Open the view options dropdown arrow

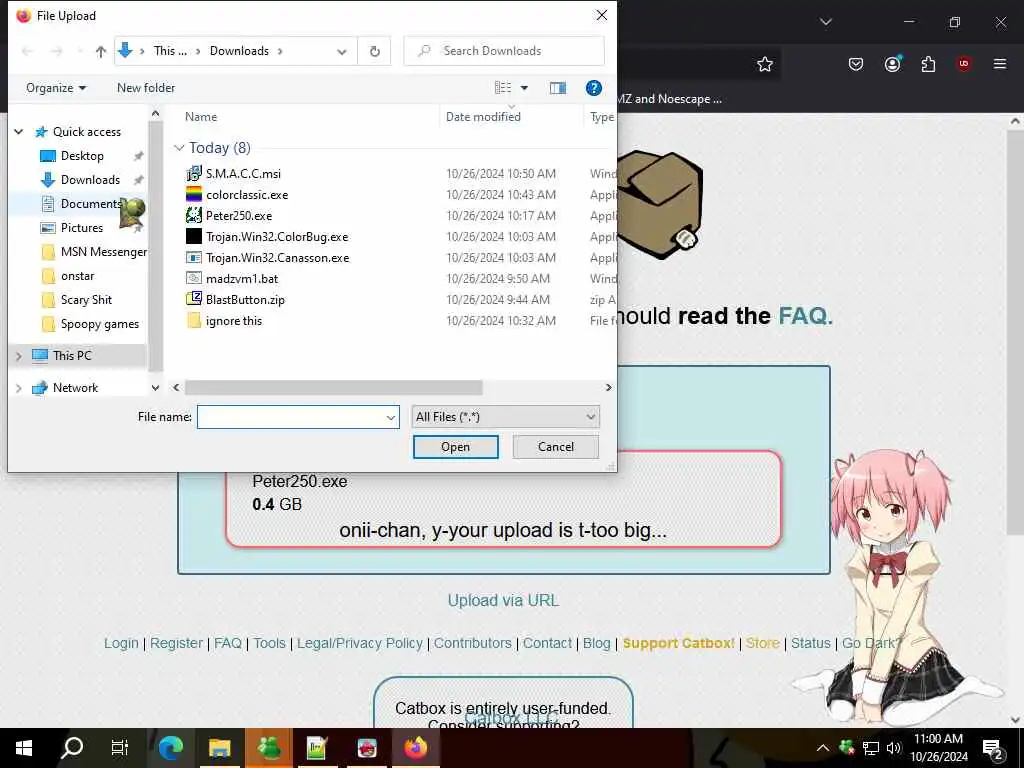[524, 88]
